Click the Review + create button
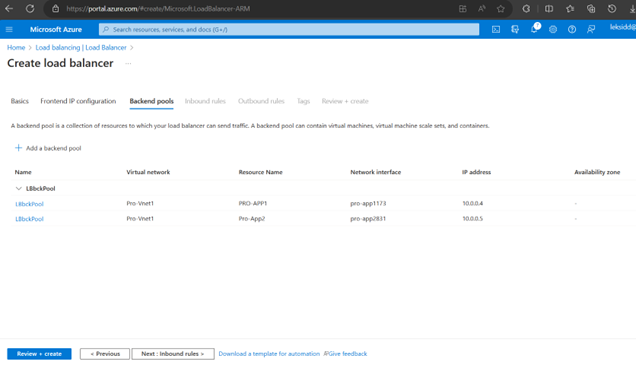The width and height of the screenshot is (636, 368). 39,354
